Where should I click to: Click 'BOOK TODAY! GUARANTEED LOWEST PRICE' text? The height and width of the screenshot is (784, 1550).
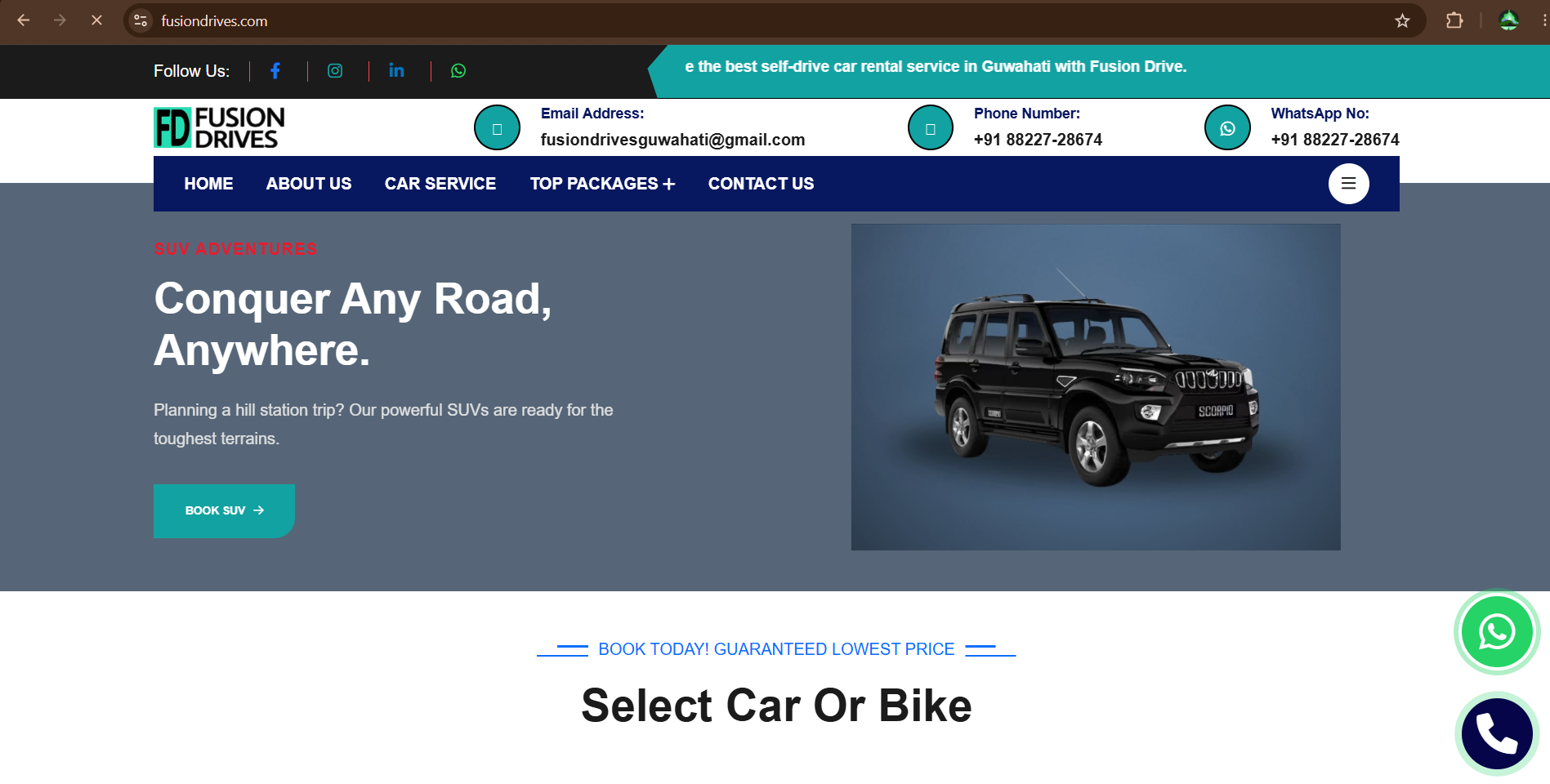click(776, 649)
